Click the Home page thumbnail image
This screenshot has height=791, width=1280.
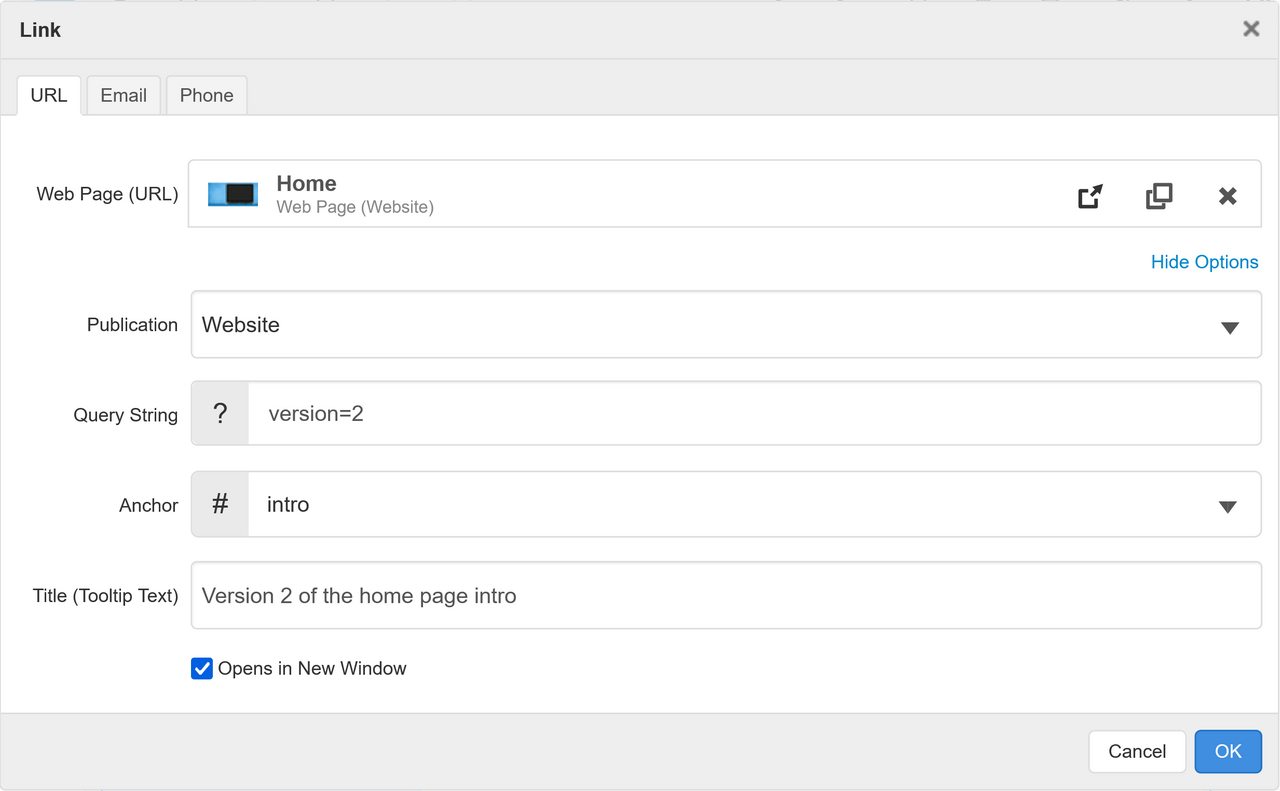tap(233, 194)
